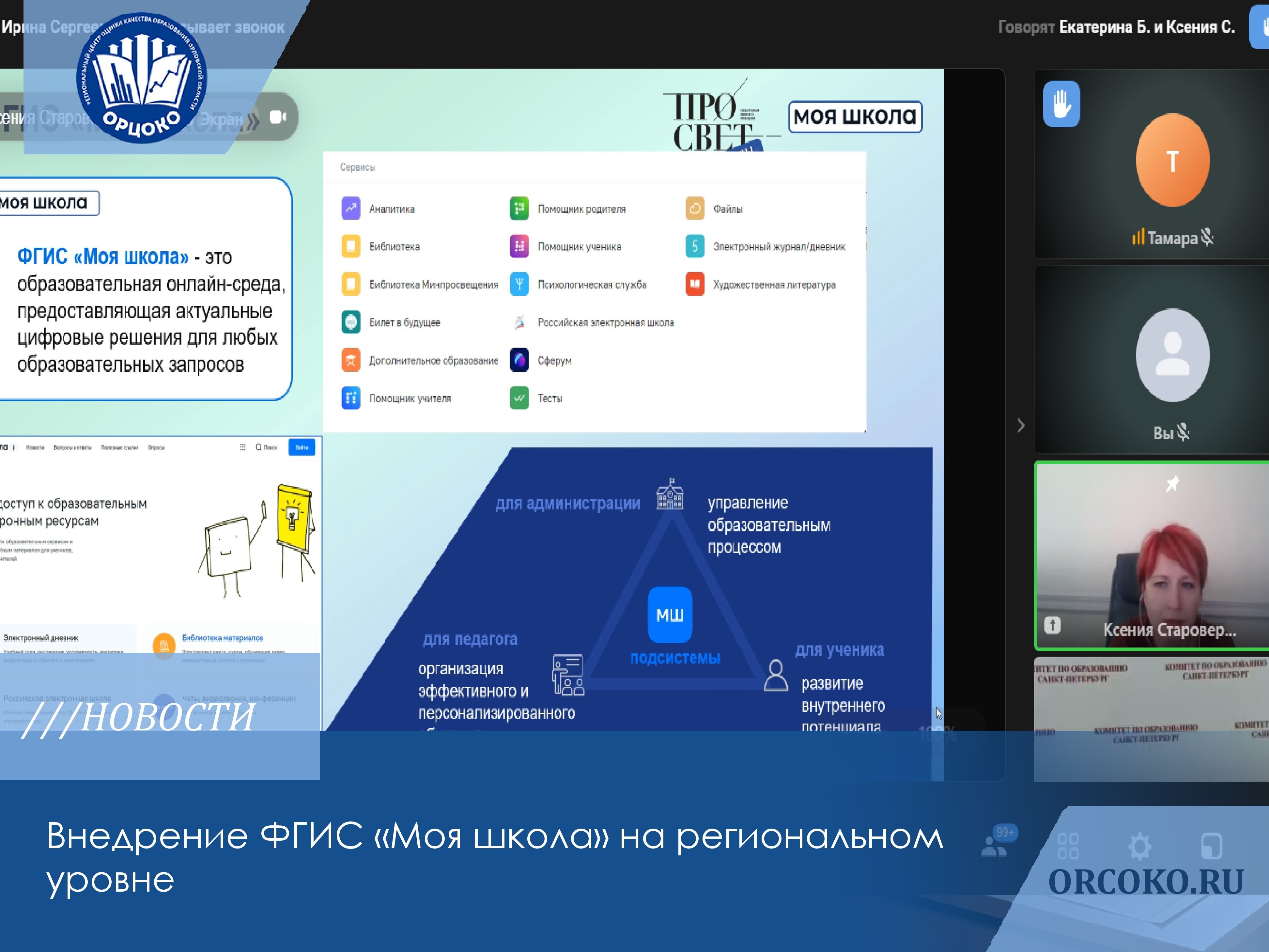Screen dimensions: 1269x952
Task: Toggle the muted microphone next to Вы
Action: [1183, 432]
